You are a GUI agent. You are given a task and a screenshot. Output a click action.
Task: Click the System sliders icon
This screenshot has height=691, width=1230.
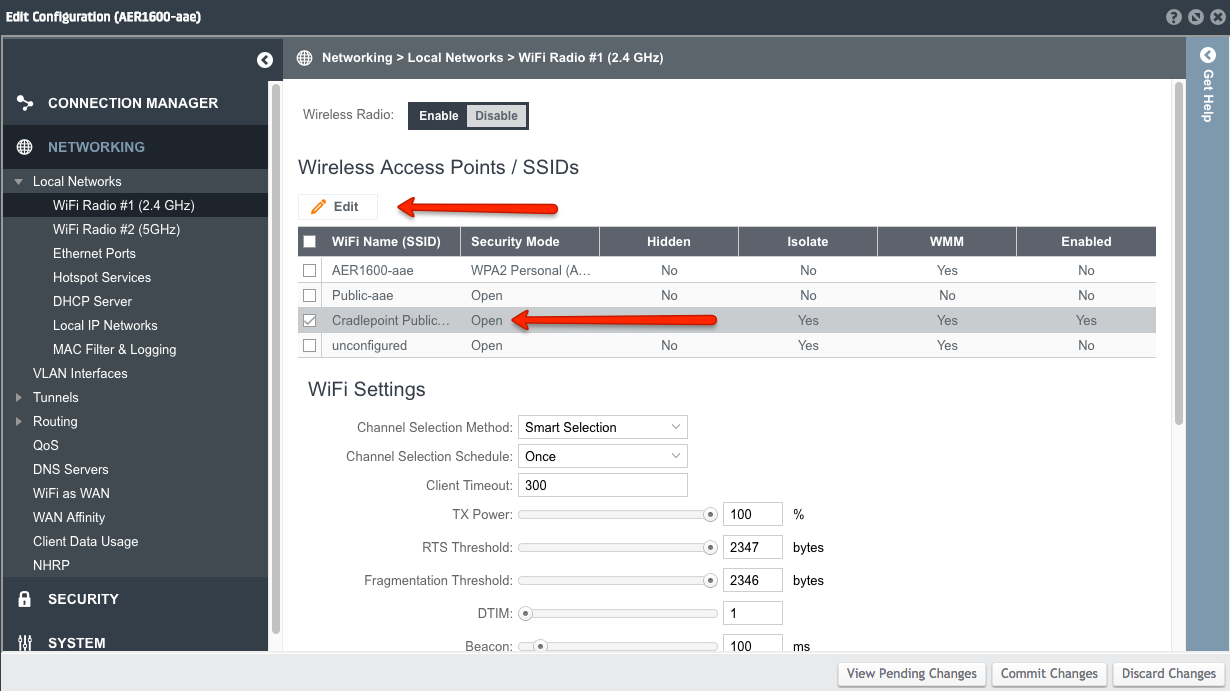point(25,643)
